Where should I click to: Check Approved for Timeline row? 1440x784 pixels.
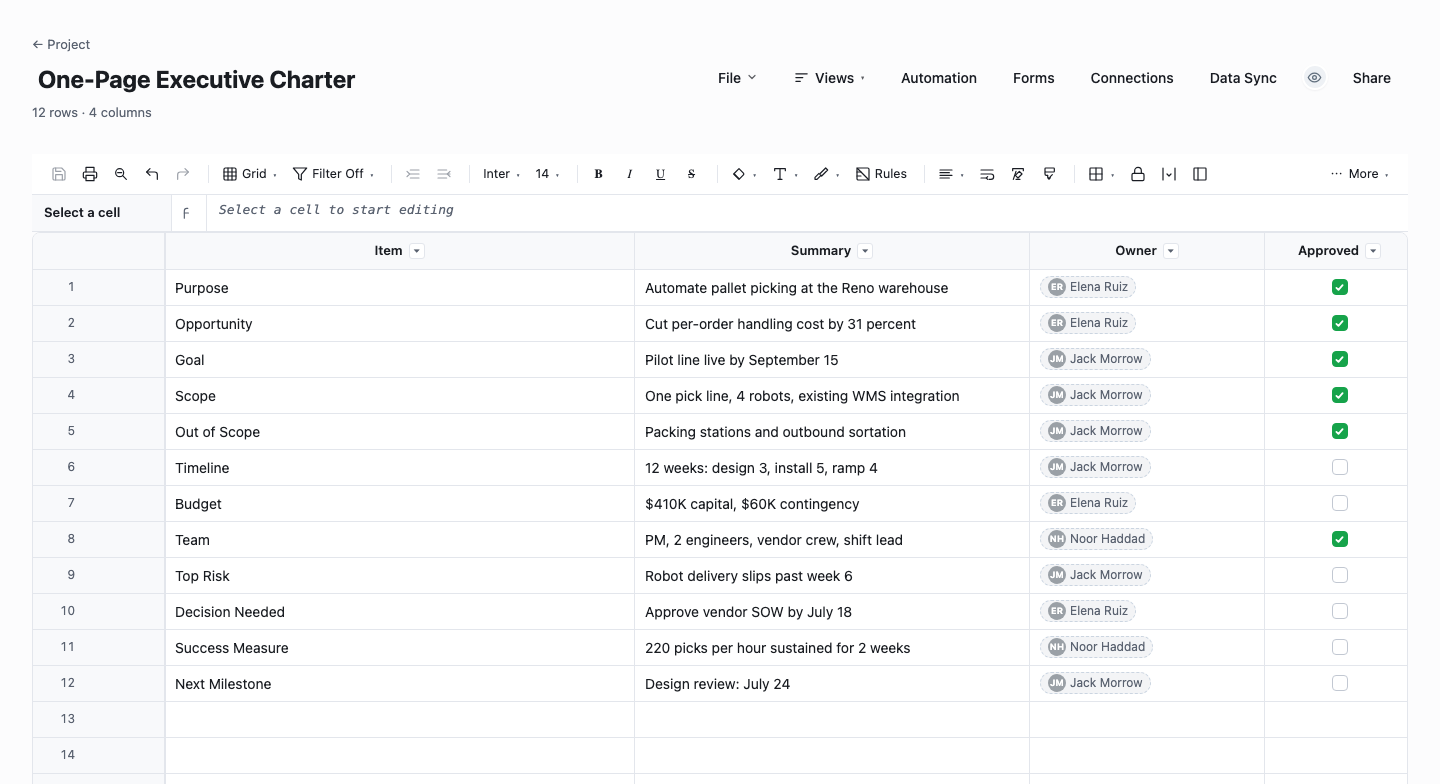[1340, 467]
